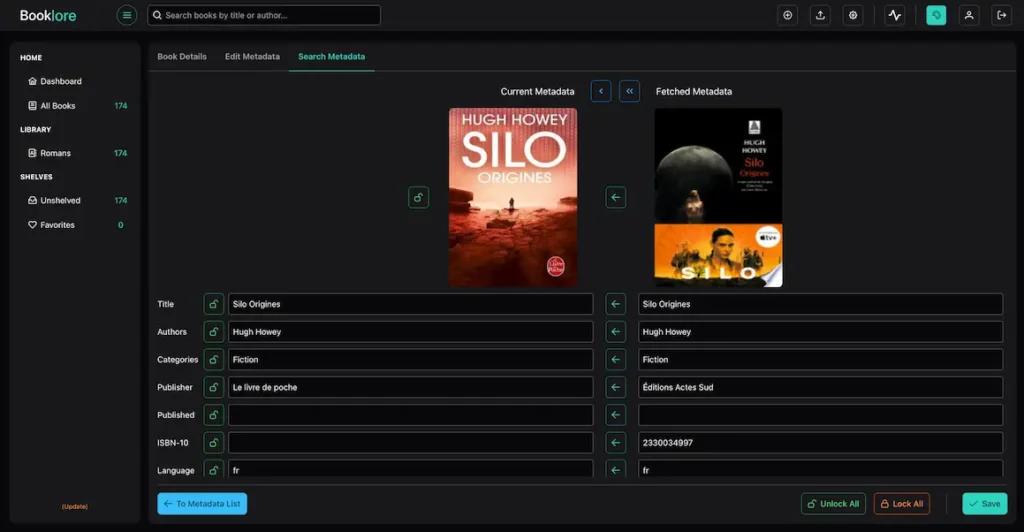Screen dimensions: 1024x532
Task: Toggle the lock for the cover image
Action: [419, 197]
